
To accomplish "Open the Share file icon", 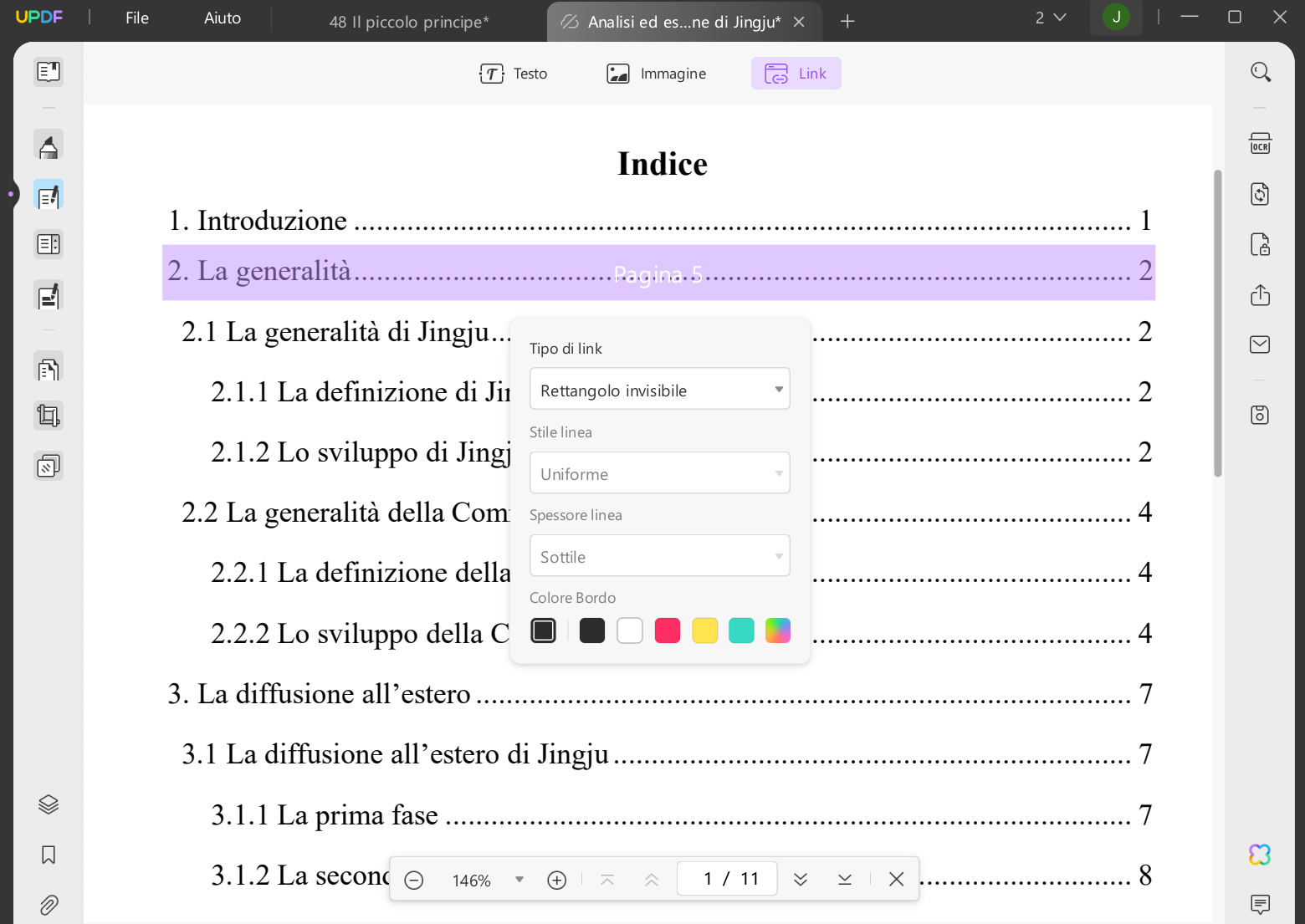I will 1261,294.
